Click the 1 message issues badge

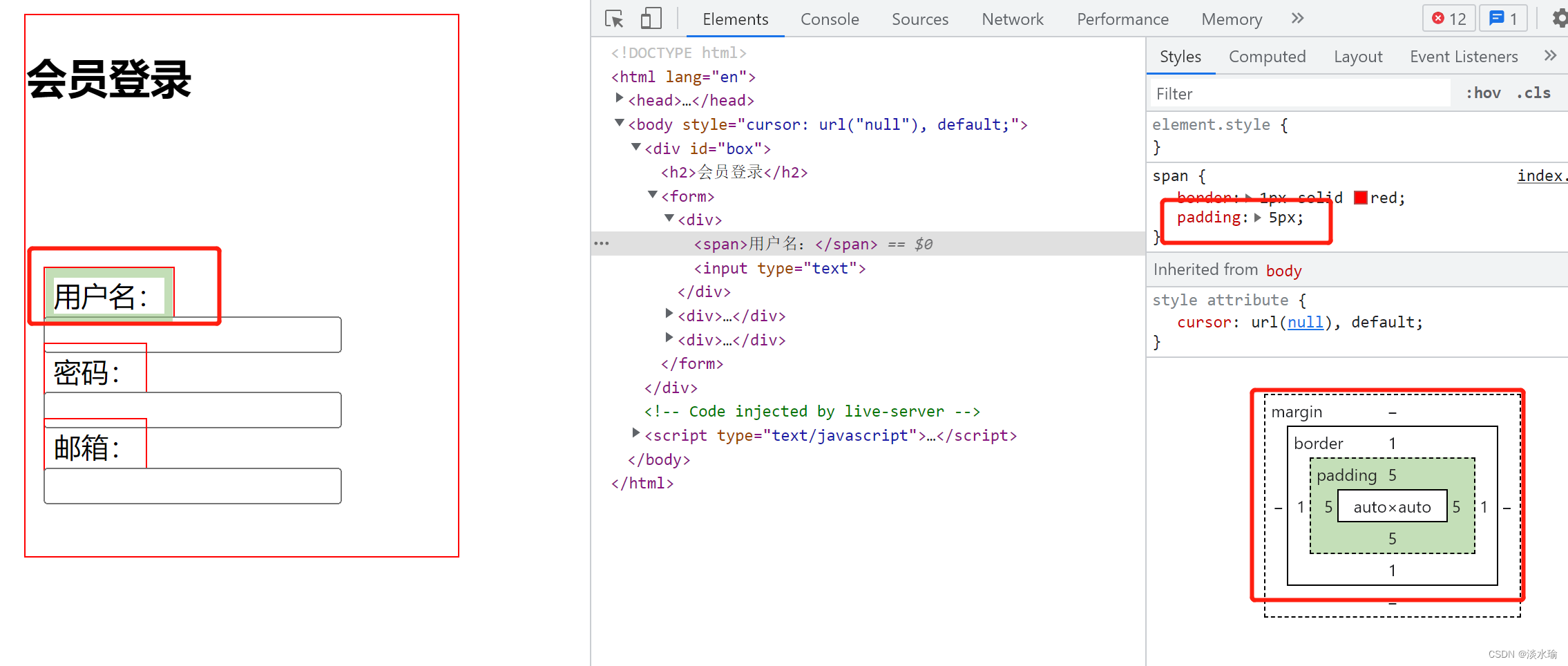pyautogui.click(x=1503, y=19)
